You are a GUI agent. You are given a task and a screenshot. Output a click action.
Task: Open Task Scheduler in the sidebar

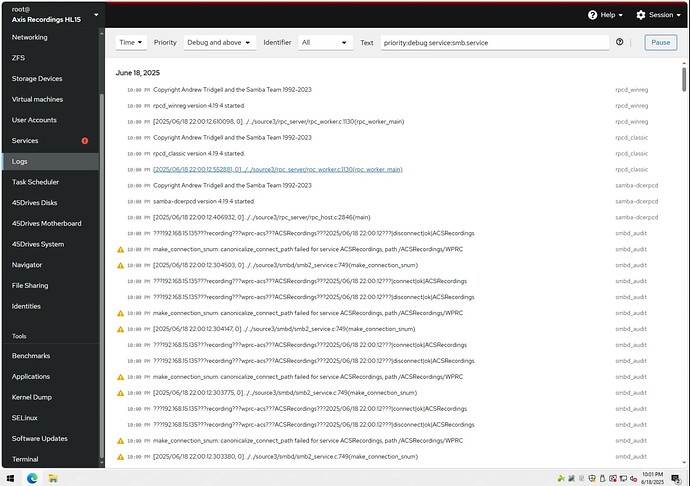[50, 182]
